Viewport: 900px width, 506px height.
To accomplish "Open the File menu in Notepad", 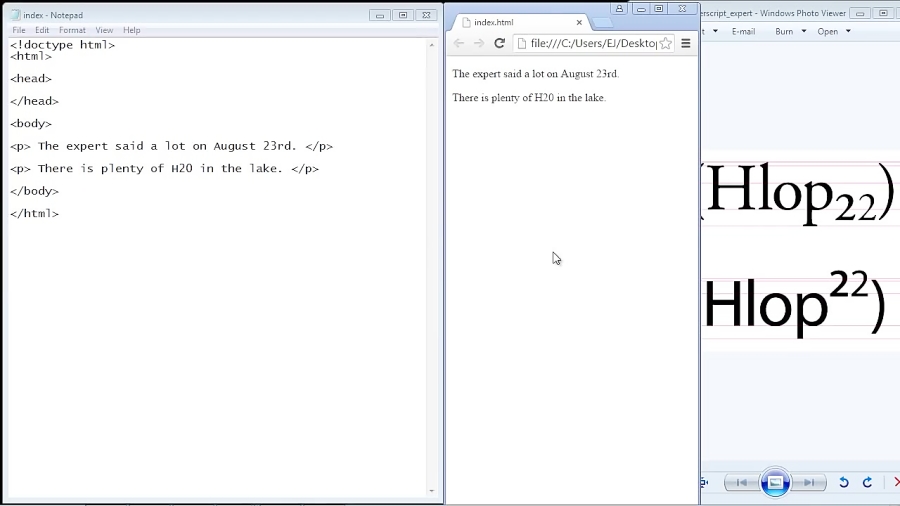I will coord(19,30).
